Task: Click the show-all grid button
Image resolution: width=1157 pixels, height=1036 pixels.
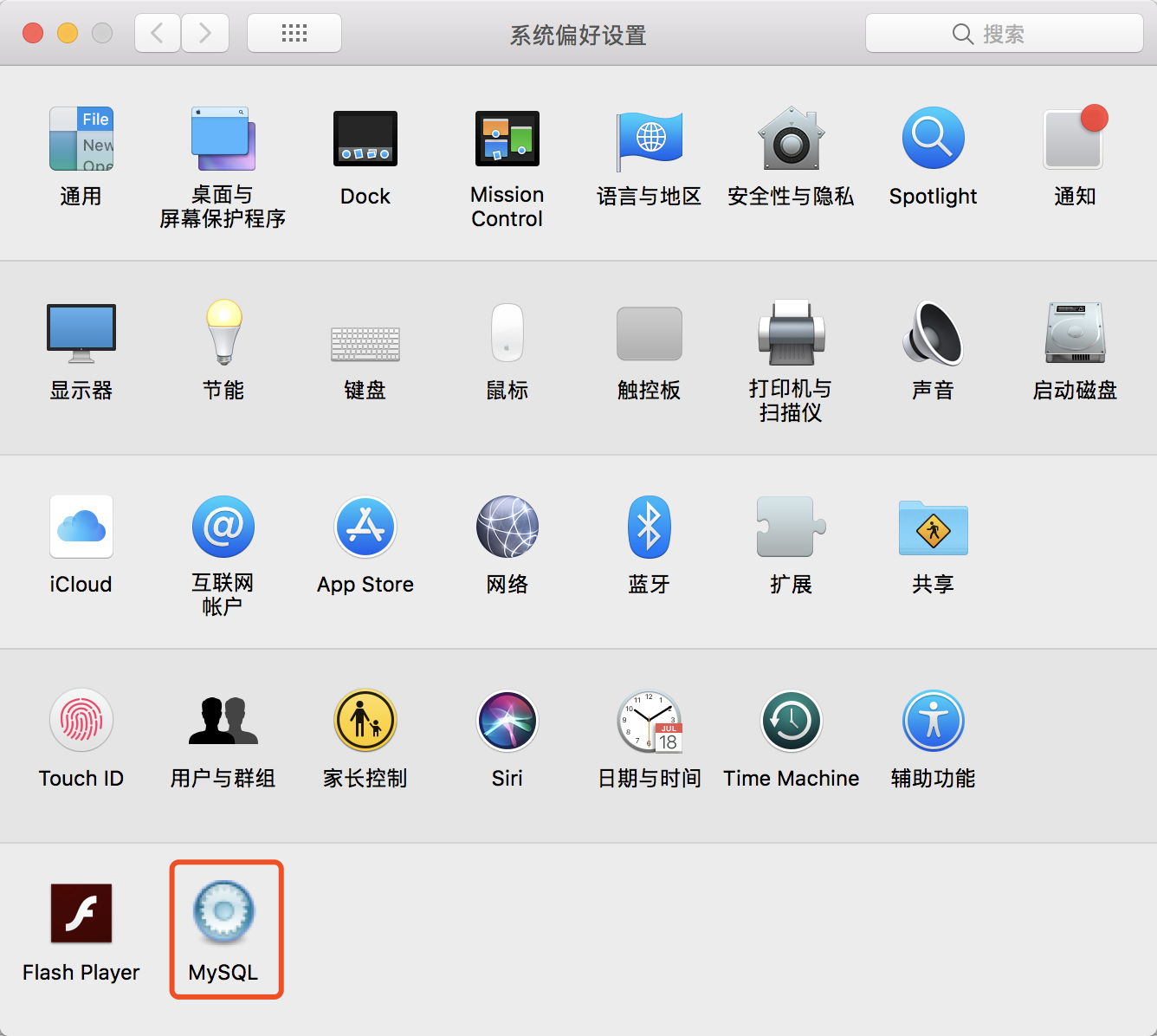Action: click(x=294, y=34)
